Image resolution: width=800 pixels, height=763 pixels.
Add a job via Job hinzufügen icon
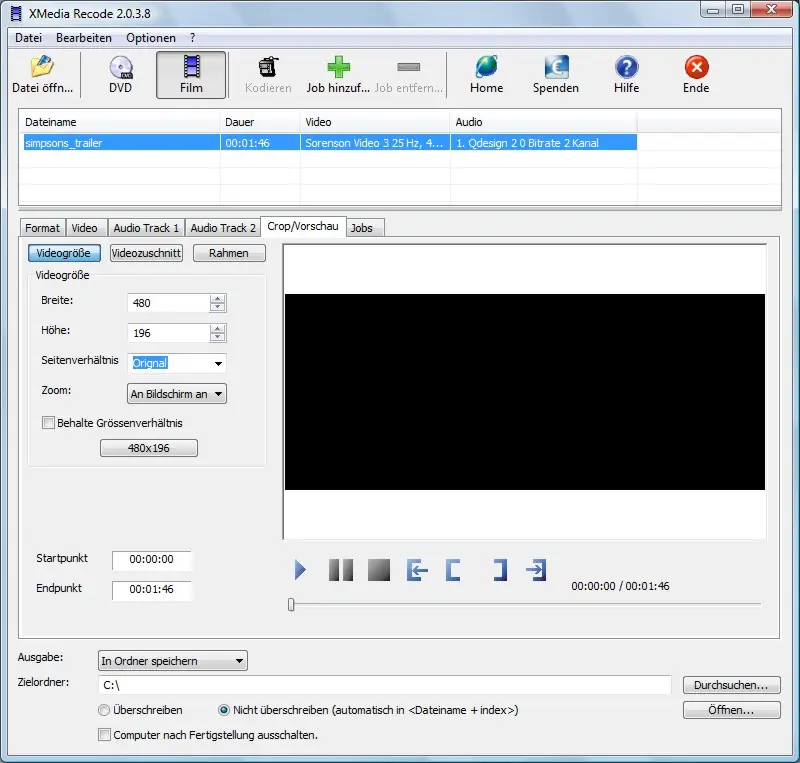click(337, 73)
